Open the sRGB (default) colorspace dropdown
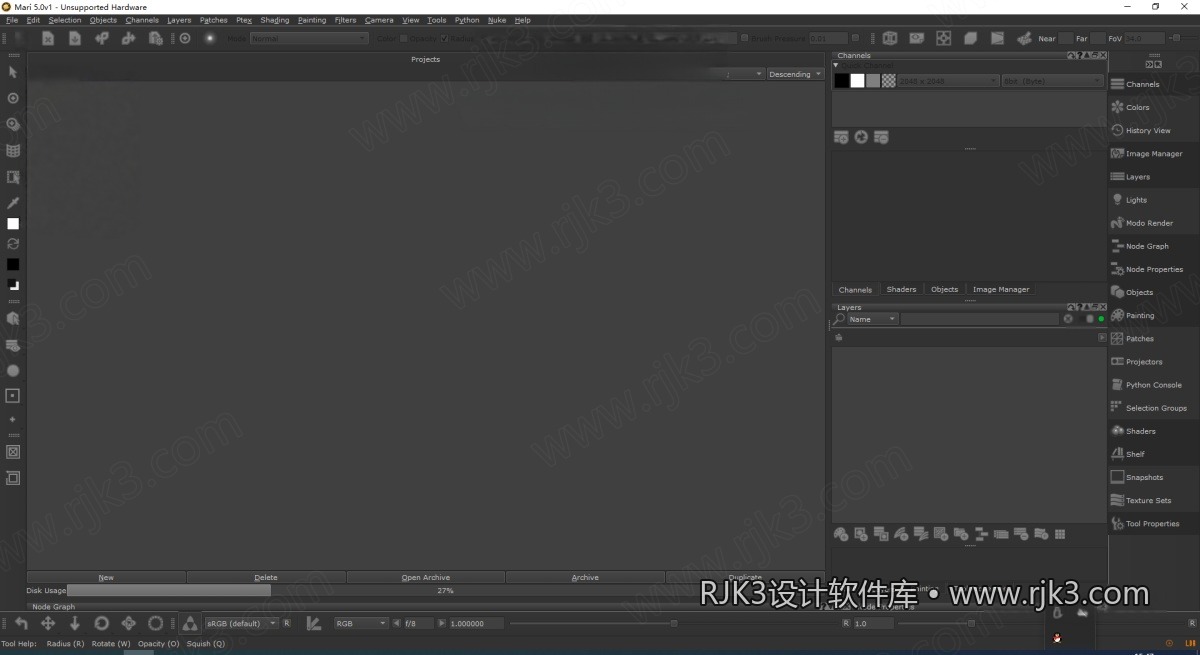This screenshot has width=1200, height=655. (x=241, y=623)
